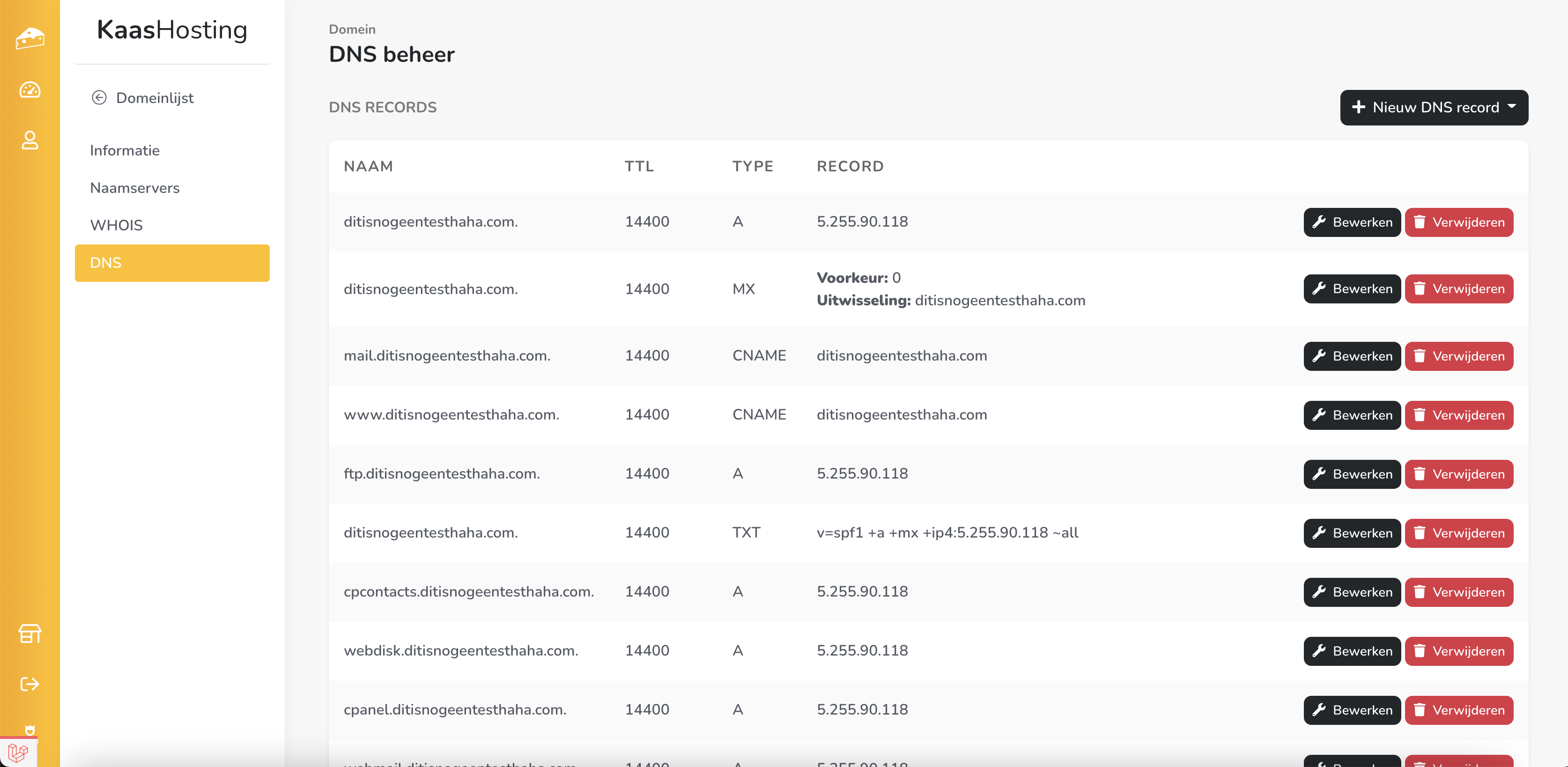This screenshot has height=767, width=1568.
Task: Open the WHOIS menu item
Action: point(116,225)
